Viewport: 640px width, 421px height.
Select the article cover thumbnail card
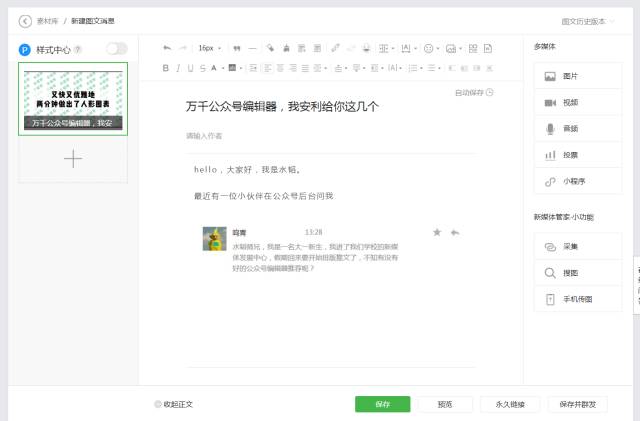73,99
